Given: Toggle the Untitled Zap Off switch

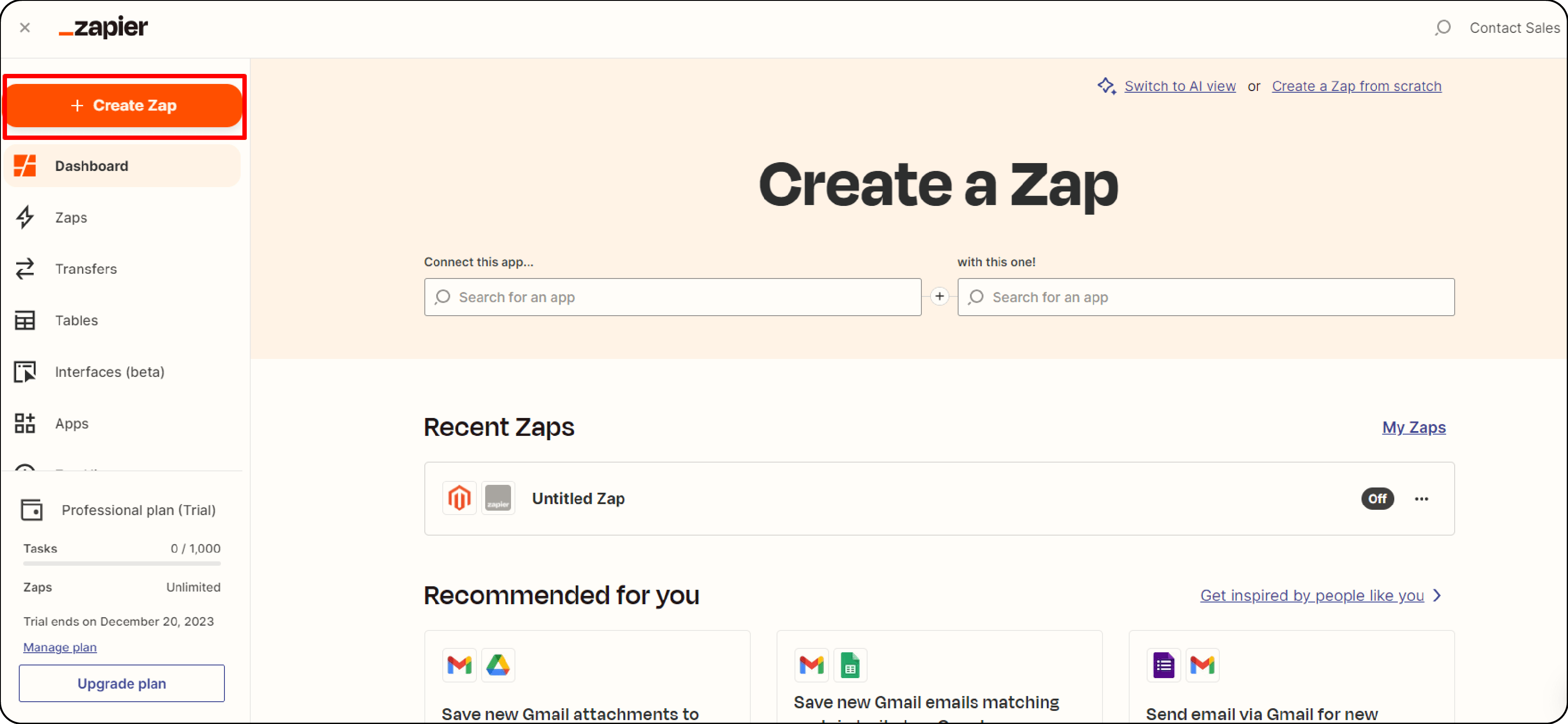Looking at the screenshot, I should [1378, 499].
